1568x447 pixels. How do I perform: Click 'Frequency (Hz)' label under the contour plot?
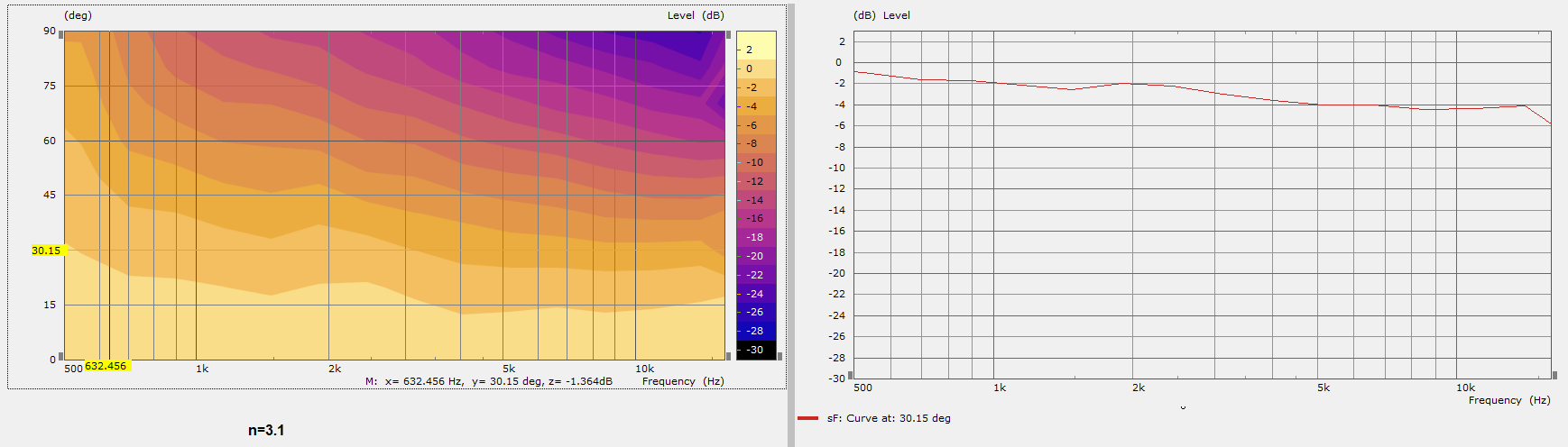click(683, 381)
